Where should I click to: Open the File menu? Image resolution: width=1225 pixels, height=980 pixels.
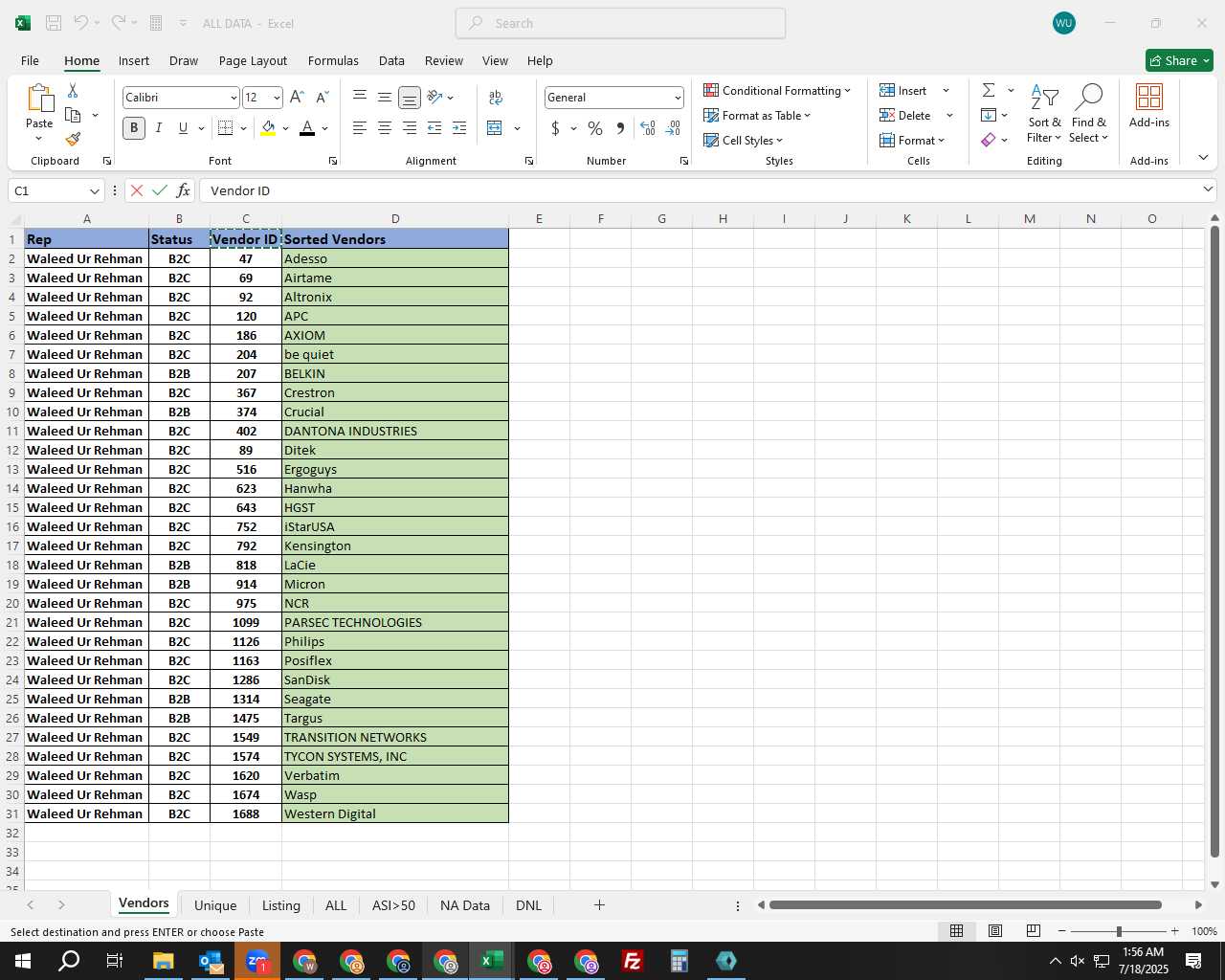coord(30,60)
